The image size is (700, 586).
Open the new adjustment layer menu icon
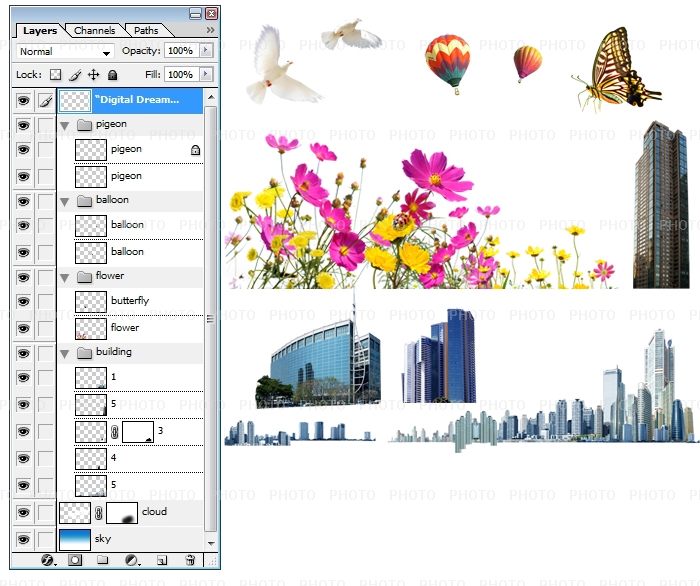131,561
